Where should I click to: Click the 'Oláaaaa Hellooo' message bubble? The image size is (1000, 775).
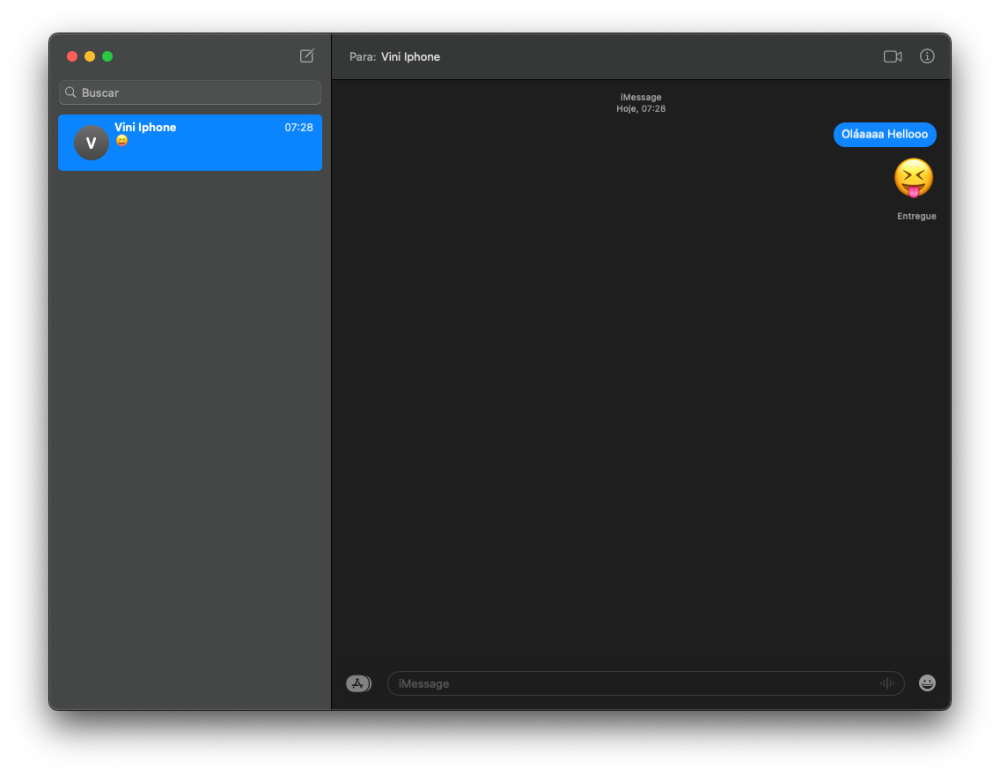[x=885, y=135]
